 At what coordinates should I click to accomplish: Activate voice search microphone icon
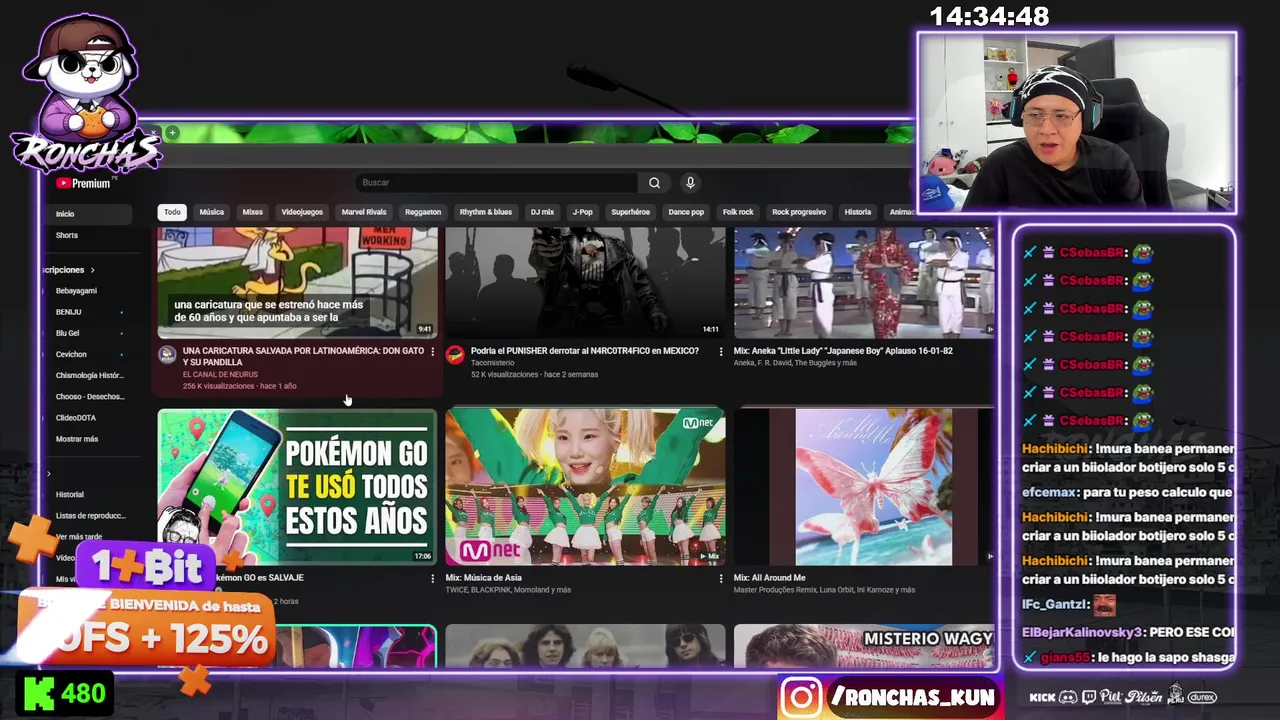[690, 183]
